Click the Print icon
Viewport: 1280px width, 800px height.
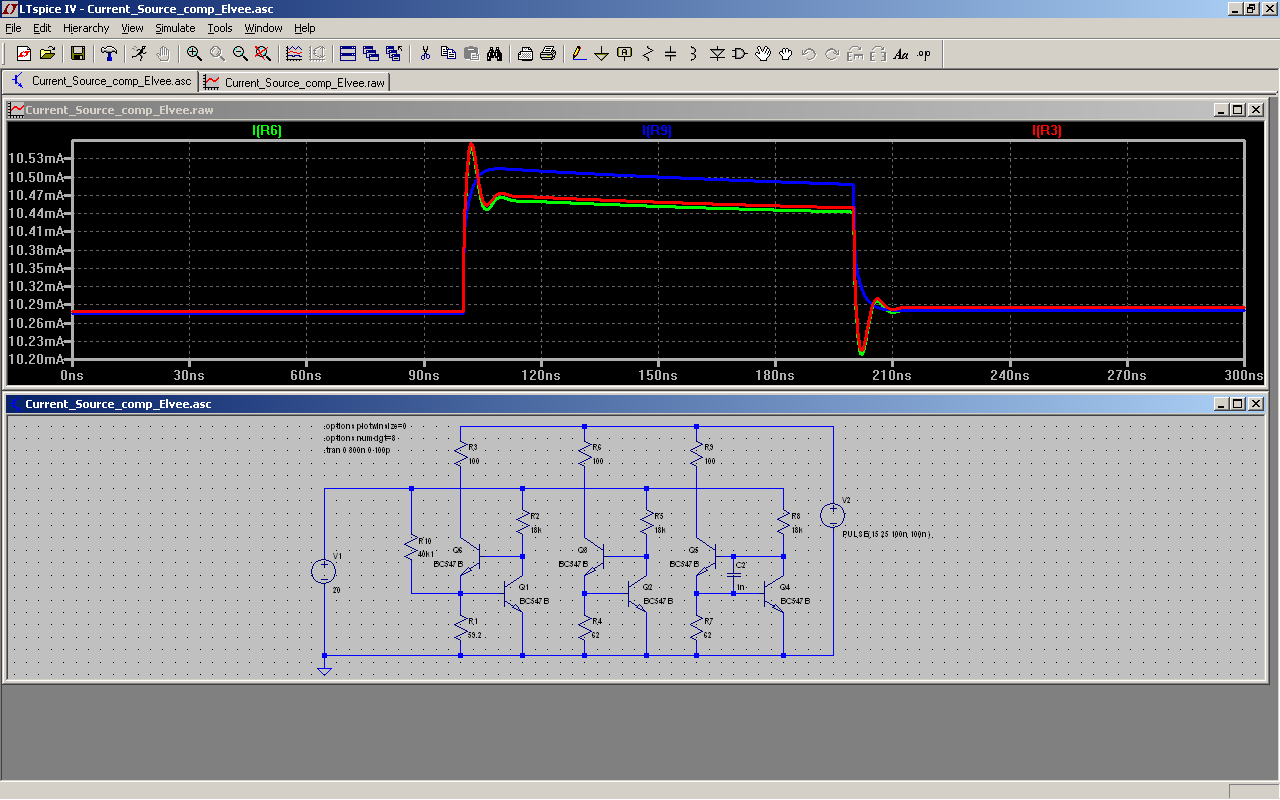[548, 53]
